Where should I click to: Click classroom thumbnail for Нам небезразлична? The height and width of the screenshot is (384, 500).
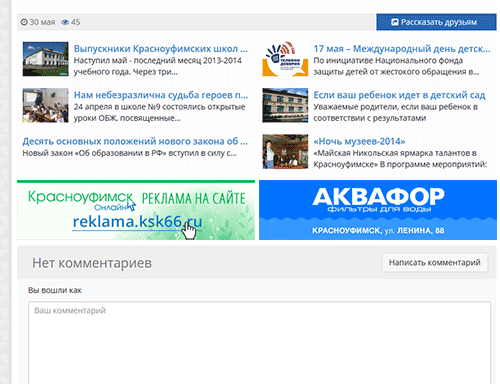[46, 105]
